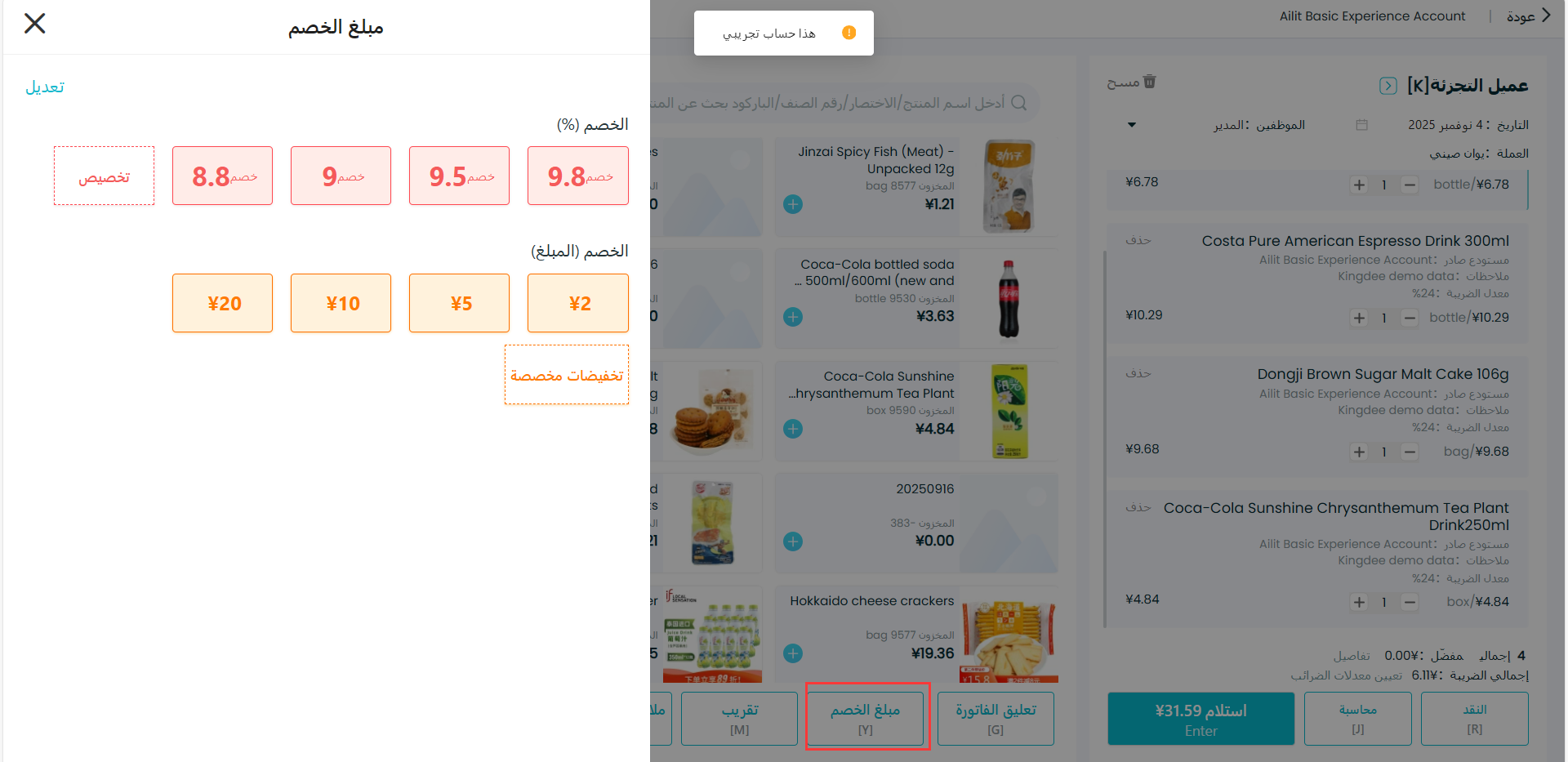The image size is (1568, 762).
Task: Select the 9.8 percent discount option
Action: click(x=578, y=176)
